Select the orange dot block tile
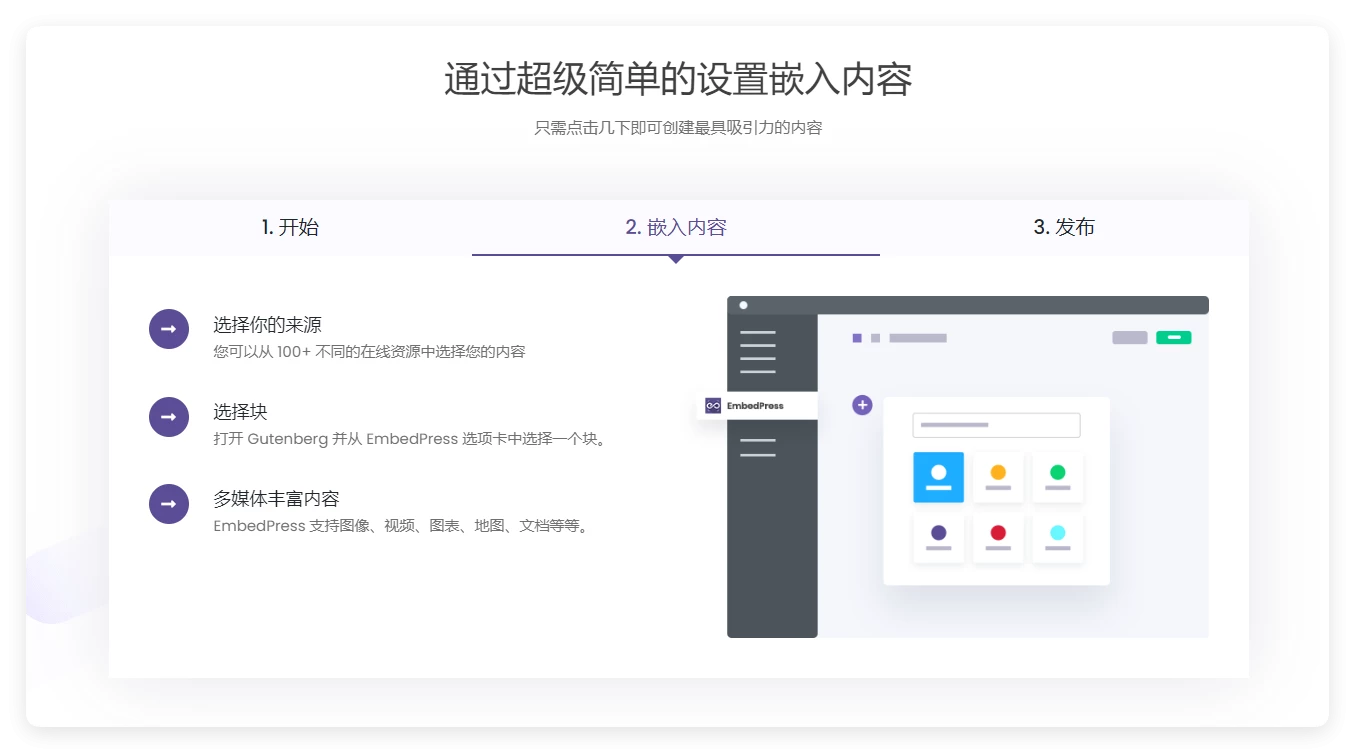 coord(998,477)
